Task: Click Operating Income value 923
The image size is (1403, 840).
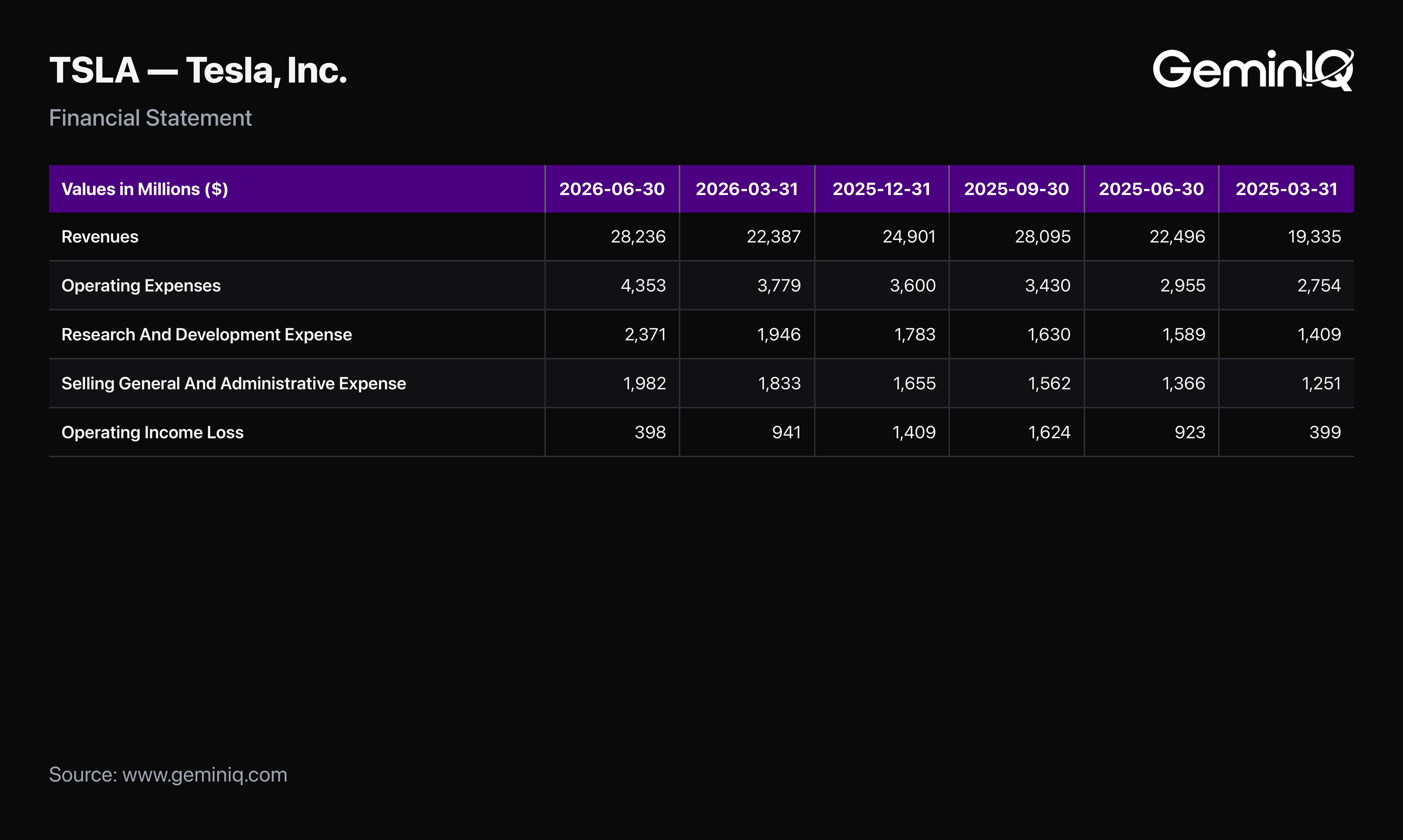Action: (x=1190, y=432)
